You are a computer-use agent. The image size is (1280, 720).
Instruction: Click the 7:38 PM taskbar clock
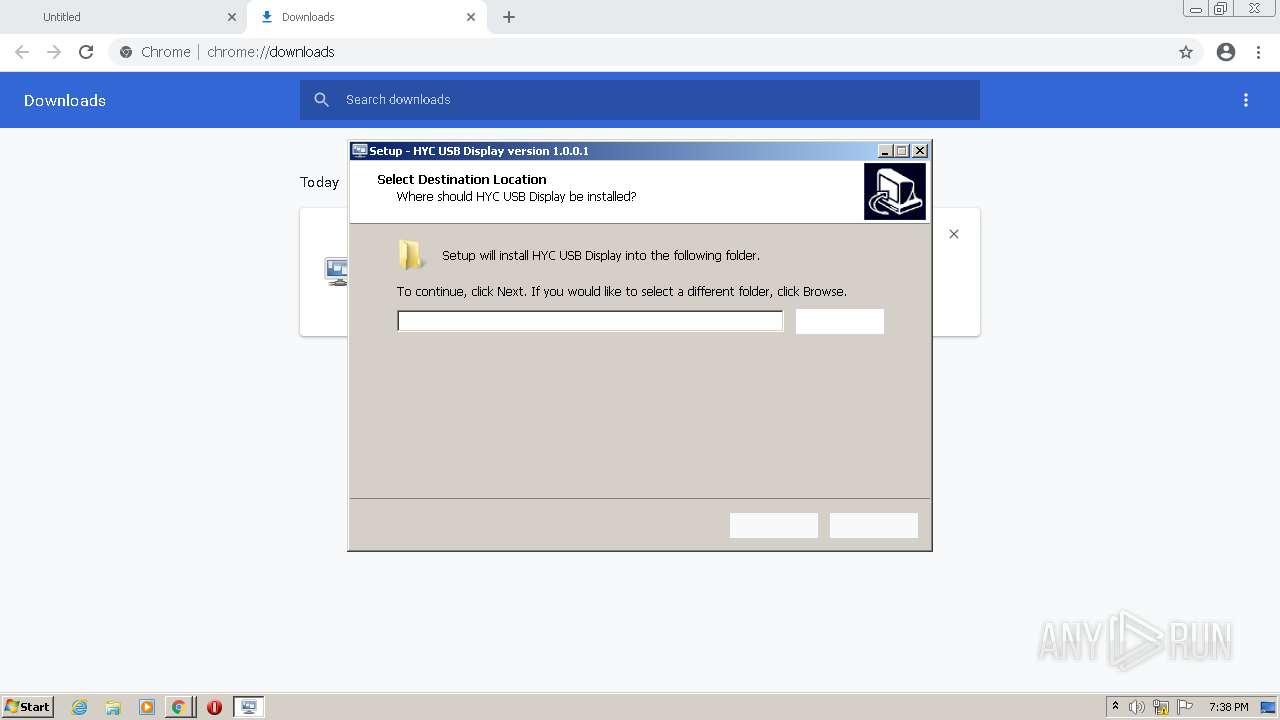(x=1228, y=707)
